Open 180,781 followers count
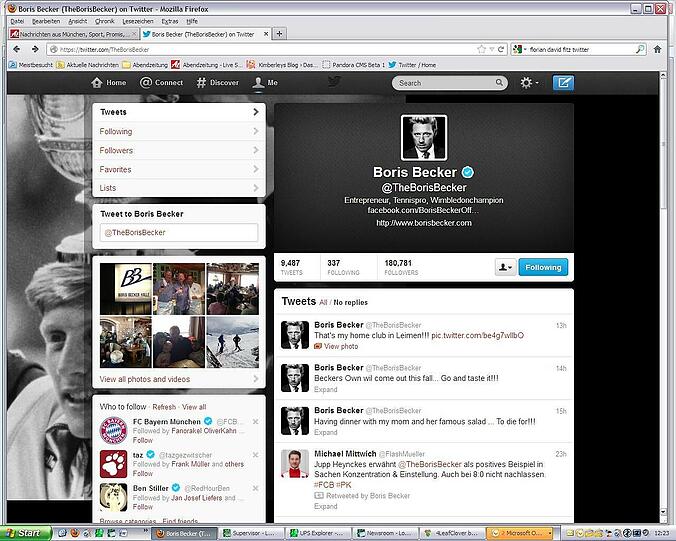The image size is (676, 541). [401, 267]
